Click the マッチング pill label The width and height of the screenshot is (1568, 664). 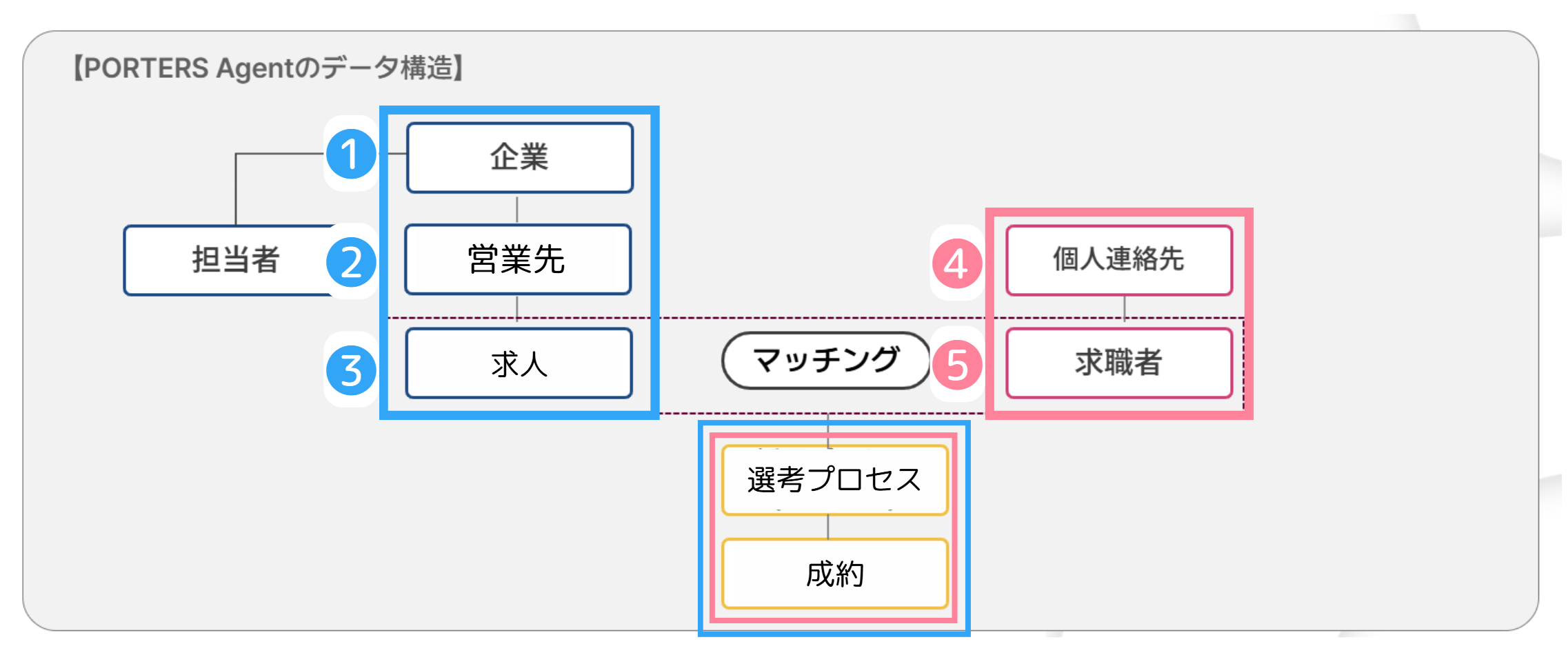pos(825,361)
